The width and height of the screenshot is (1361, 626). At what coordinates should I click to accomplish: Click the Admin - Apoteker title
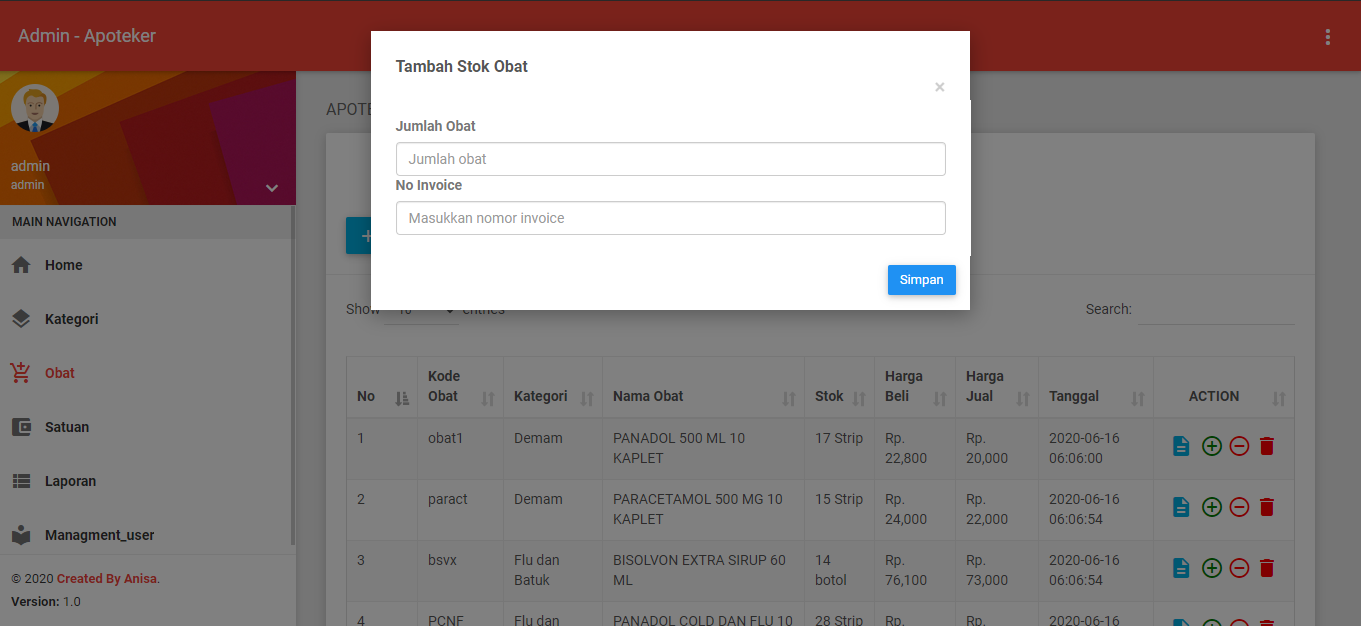tap(87, 36)
